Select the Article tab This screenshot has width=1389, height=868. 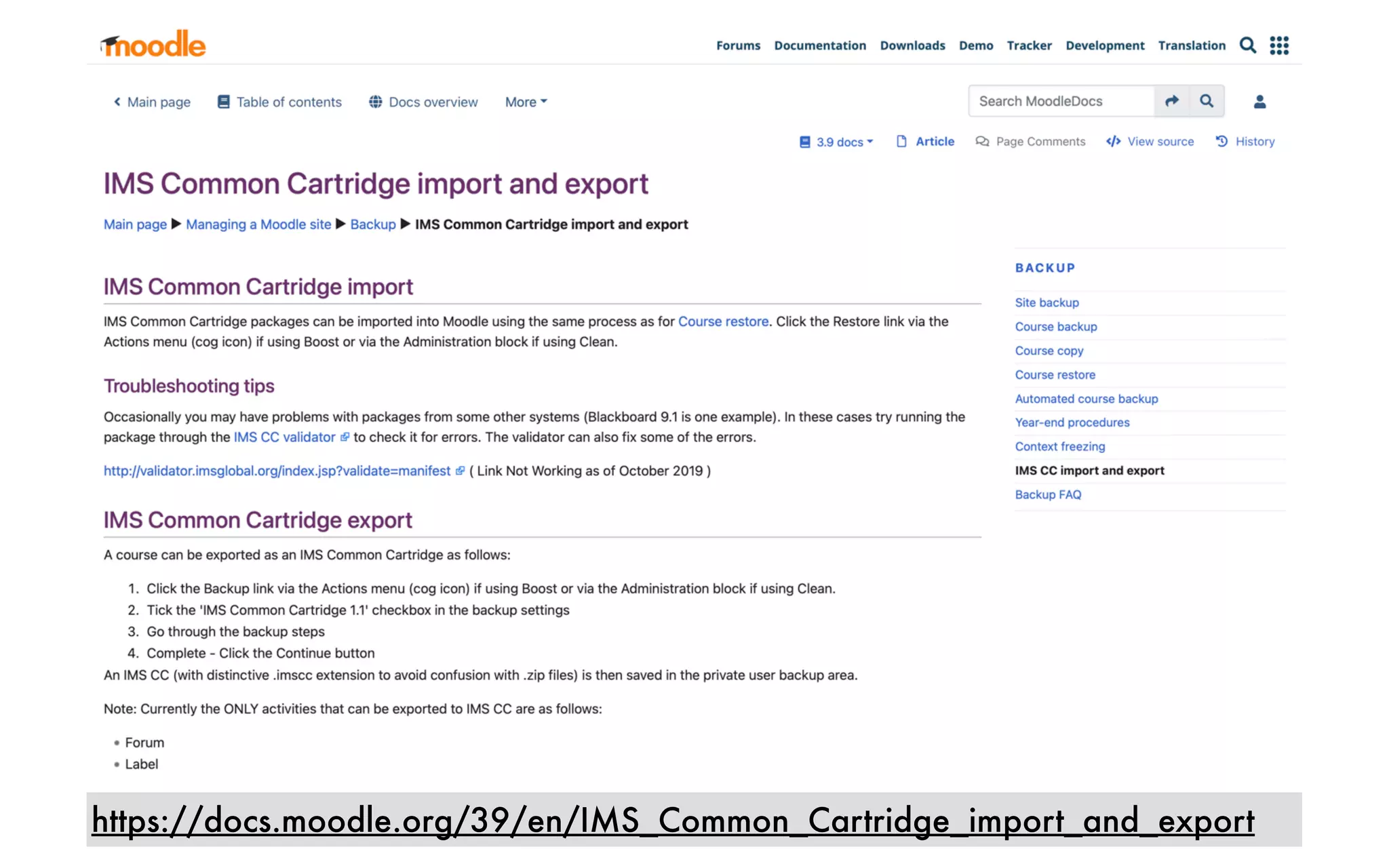tap(925, 141)
